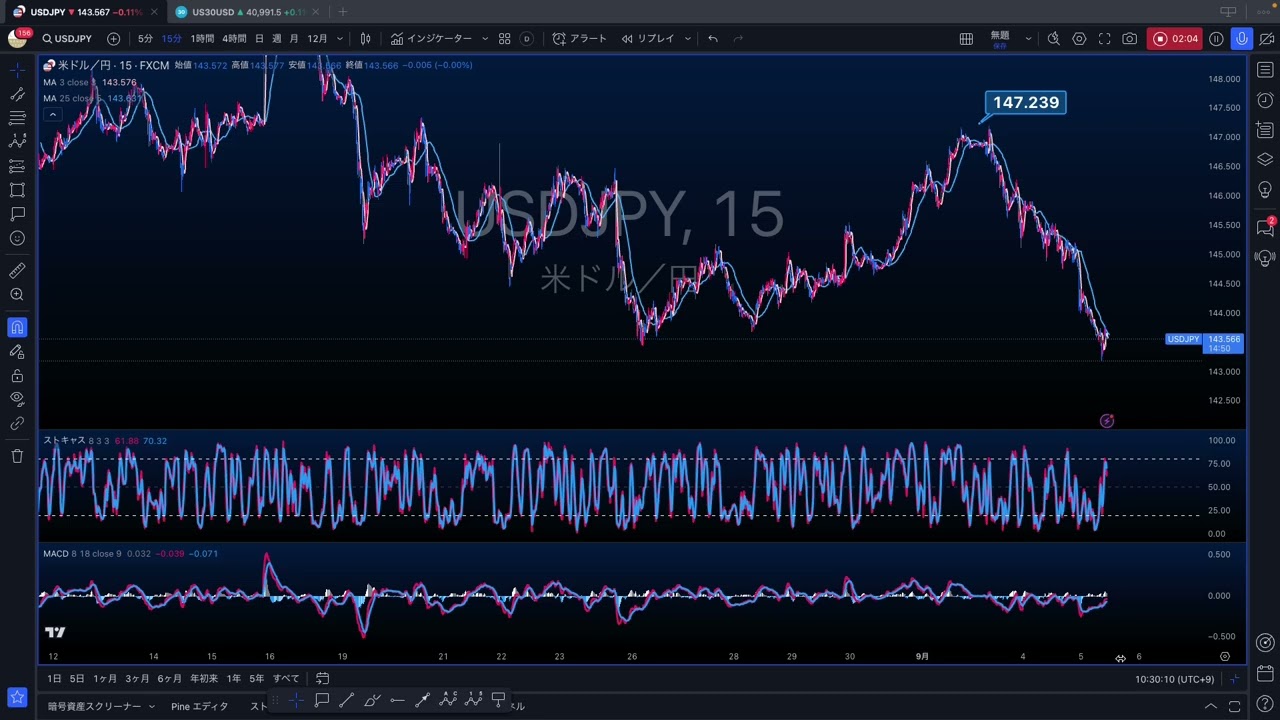Open the candlestick chart type selector

(x=366, y=39)
